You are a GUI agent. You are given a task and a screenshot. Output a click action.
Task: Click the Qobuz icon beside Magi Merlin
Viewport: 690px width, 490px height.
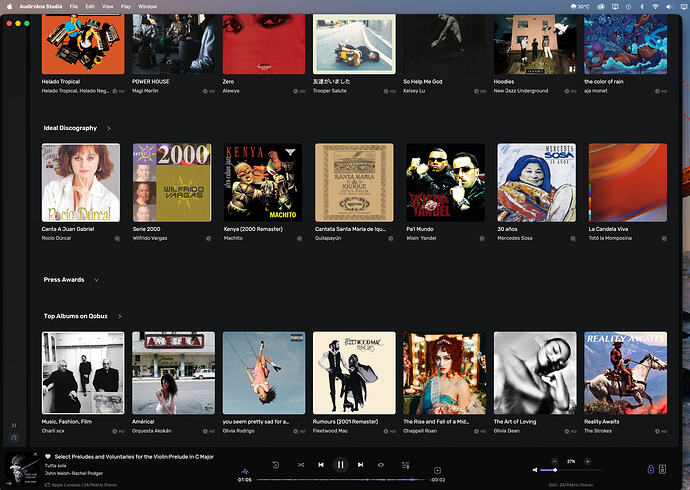[x=205, y=91]
